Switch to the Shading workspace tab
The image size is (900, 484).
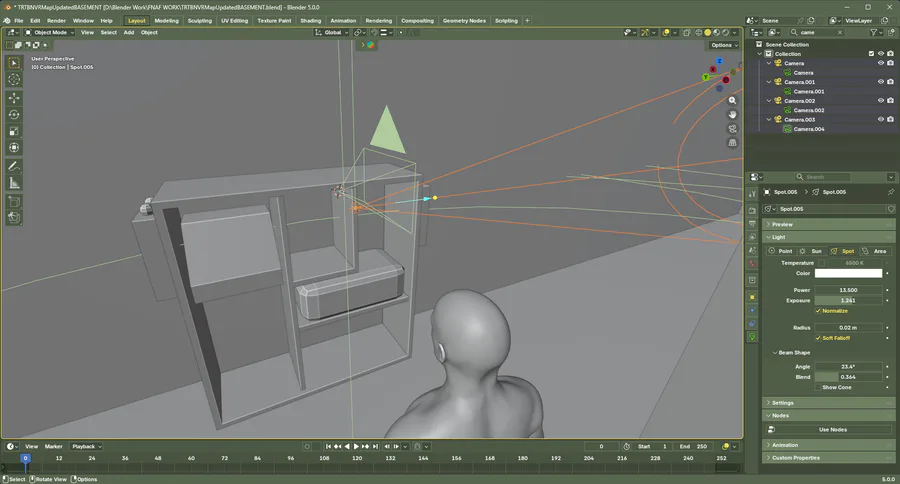point(311,21)
